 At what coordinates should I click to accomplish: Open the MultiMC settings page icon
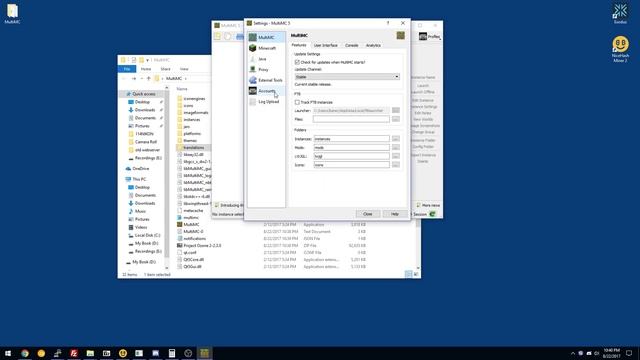253,38
